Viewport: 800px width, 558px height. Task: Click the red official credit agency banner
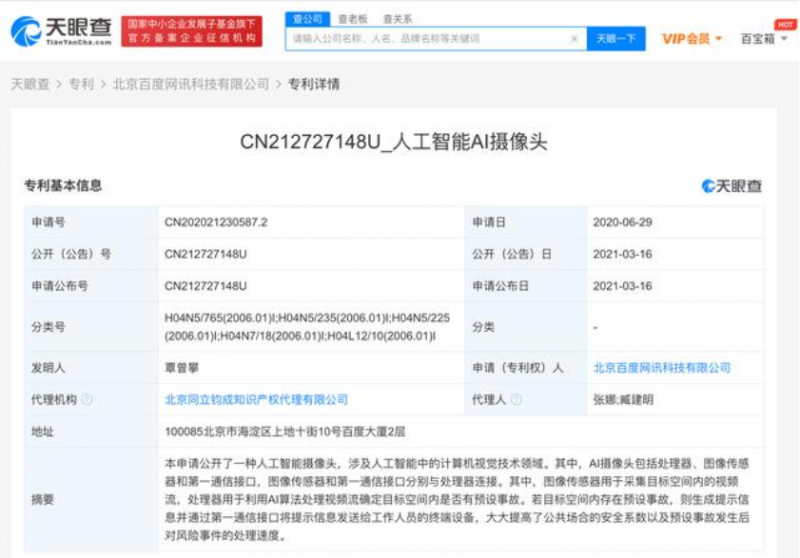click(x=192, y=31)
